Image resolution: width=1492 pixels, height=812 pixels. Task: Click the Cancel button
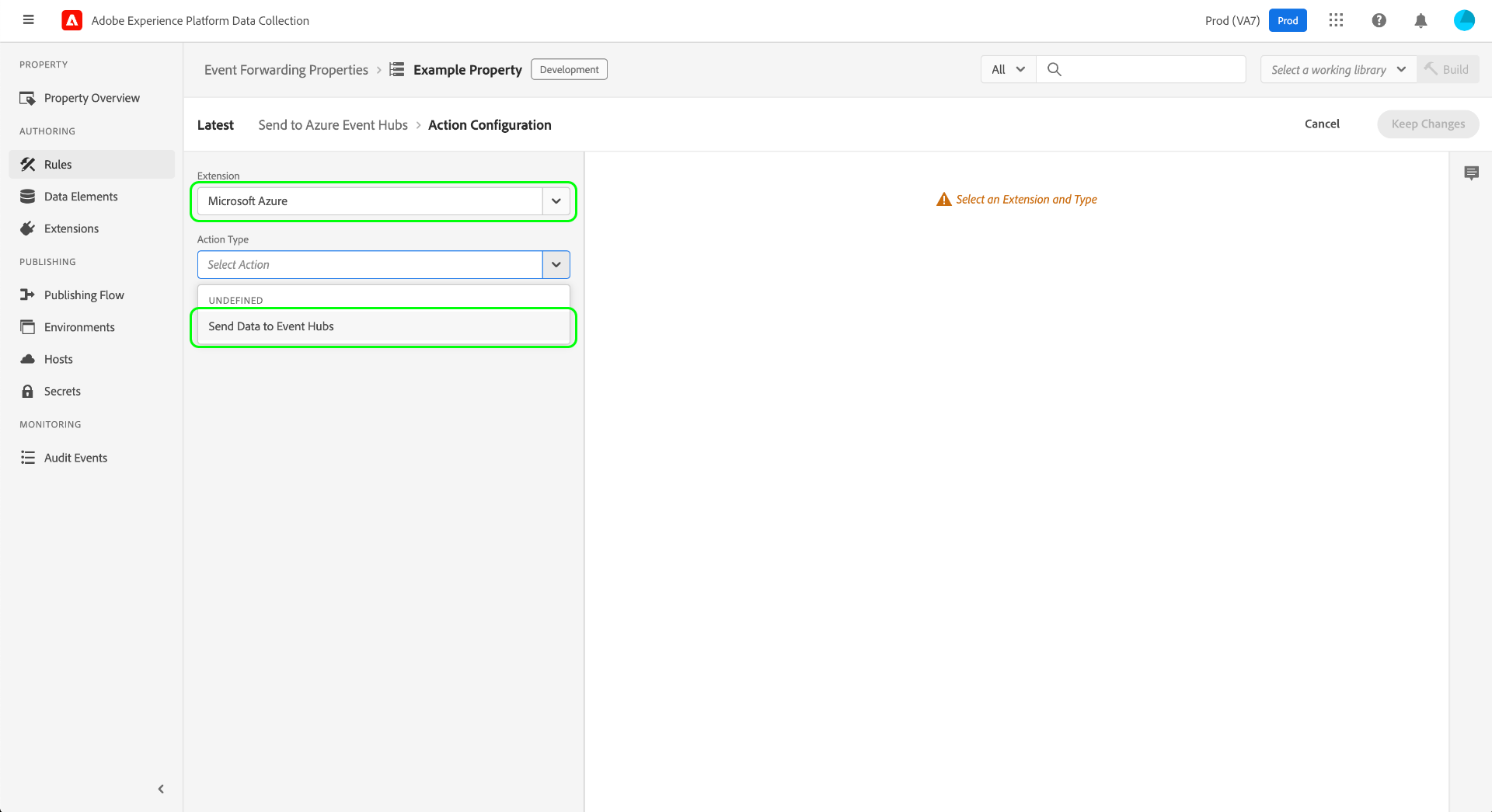click(1322, 124)
